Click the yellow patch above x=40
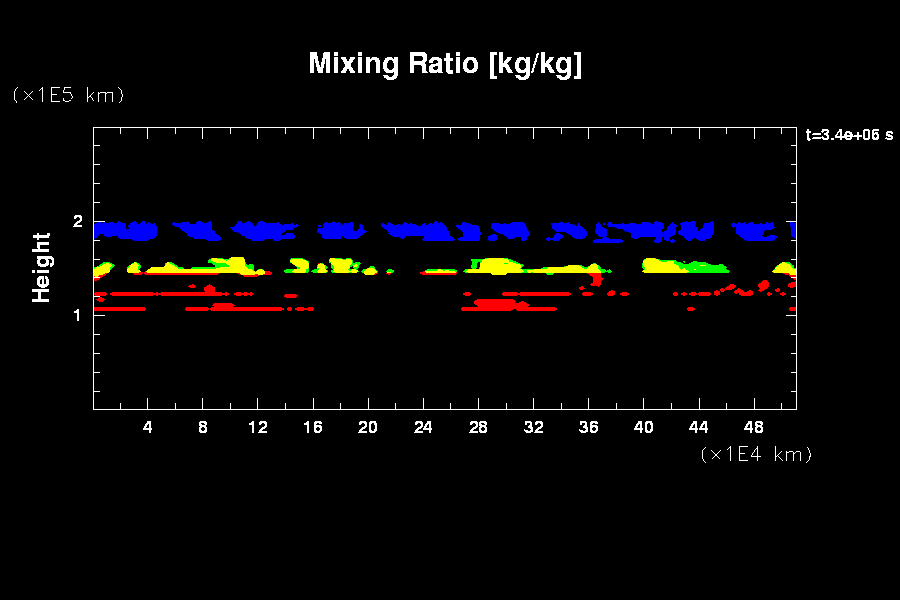The height and width of the screenshot is (600, 900). click(x=660, y=265)
